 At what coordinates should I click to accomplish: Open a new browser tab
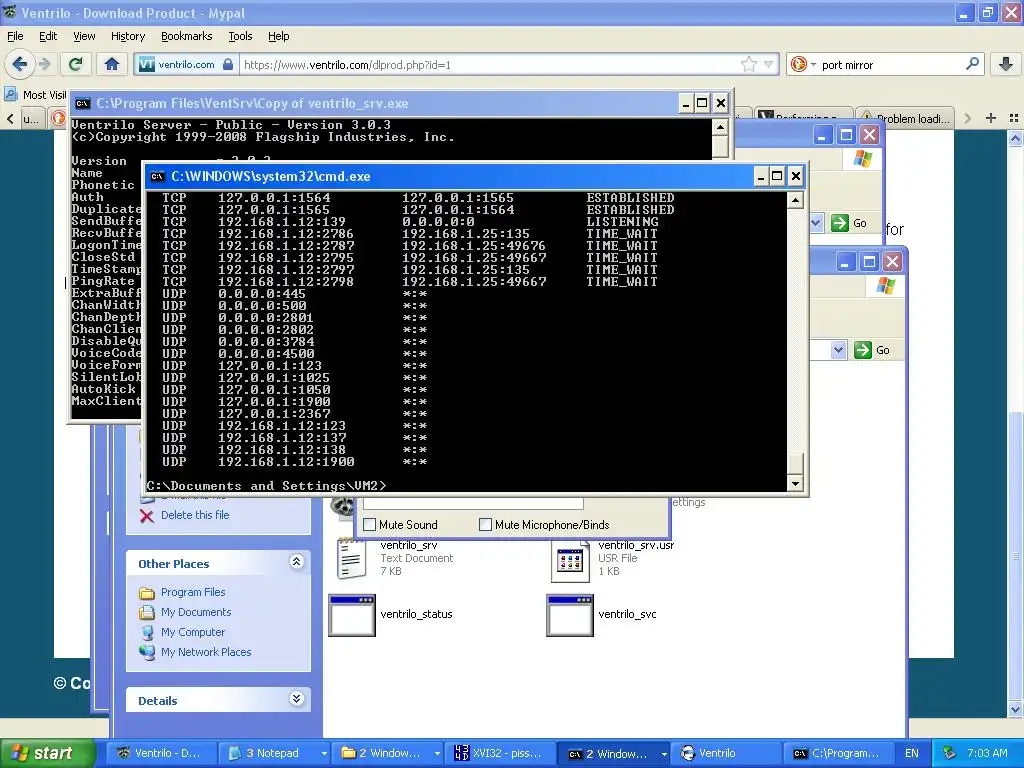click(991, 118)
